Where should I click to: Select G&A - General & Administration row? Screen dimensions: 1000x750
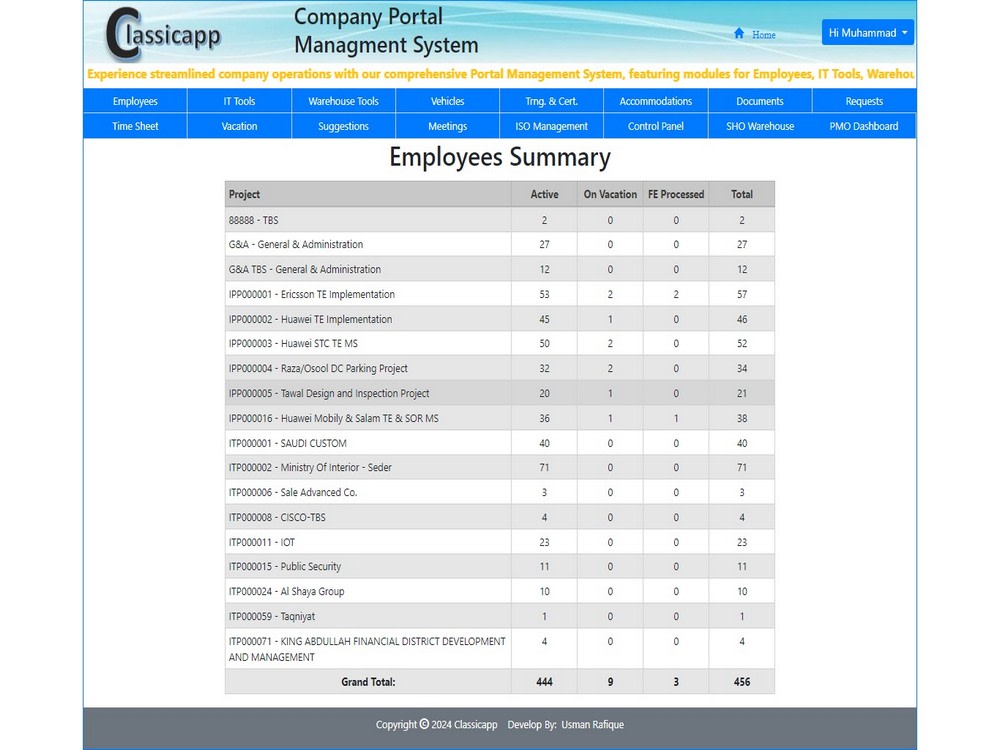[x=499, y=244]
